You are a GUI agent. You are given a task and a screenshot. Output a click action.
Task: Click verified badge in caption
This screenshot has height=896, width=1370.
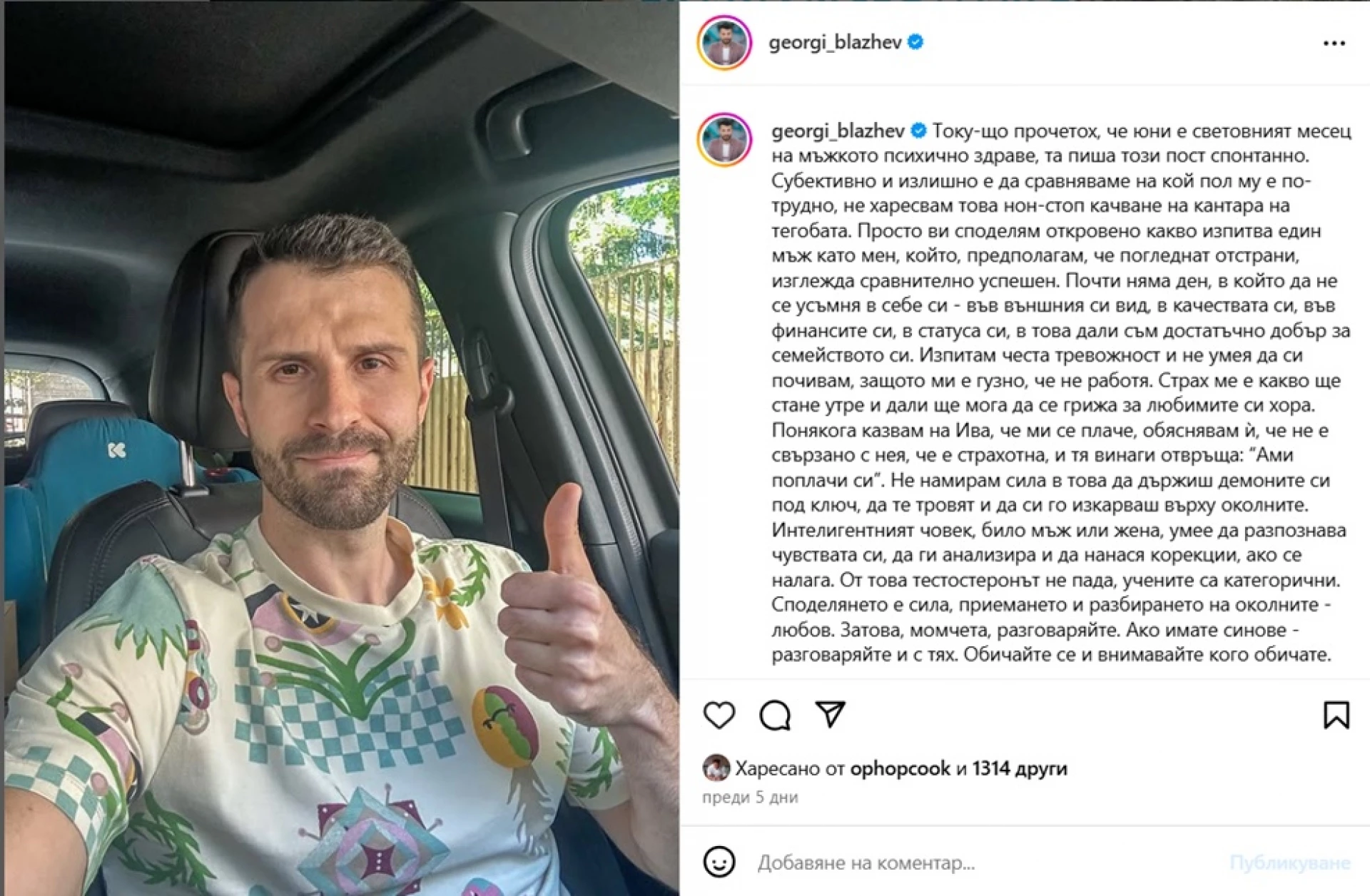click(x=918, y=131)
